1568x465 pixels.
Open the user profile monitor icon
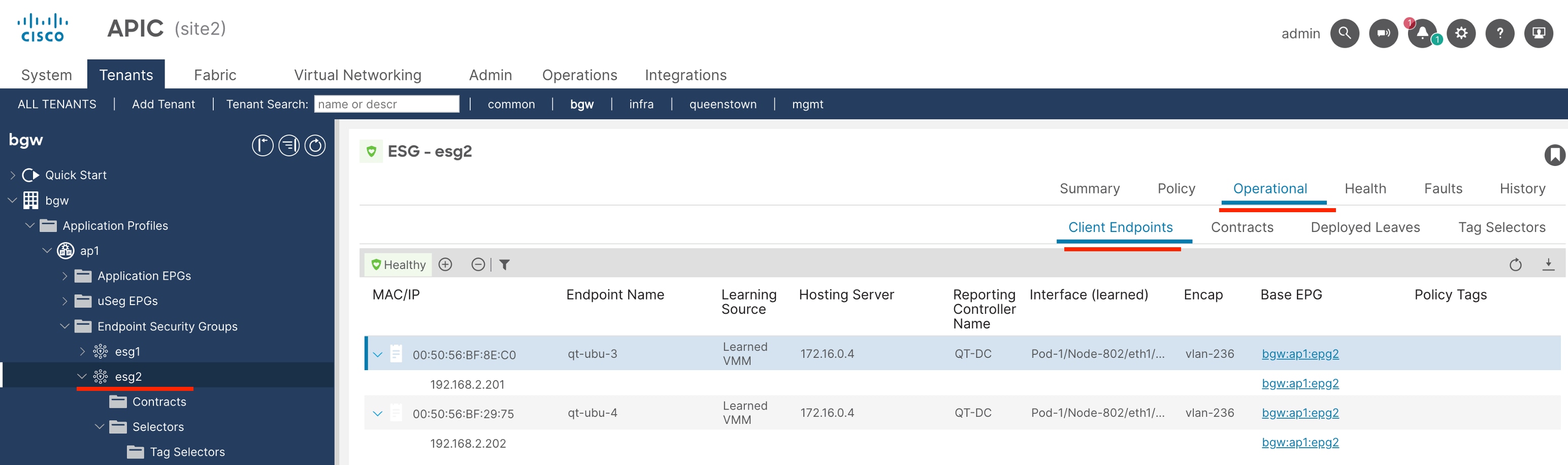[x=1538, y=33]
